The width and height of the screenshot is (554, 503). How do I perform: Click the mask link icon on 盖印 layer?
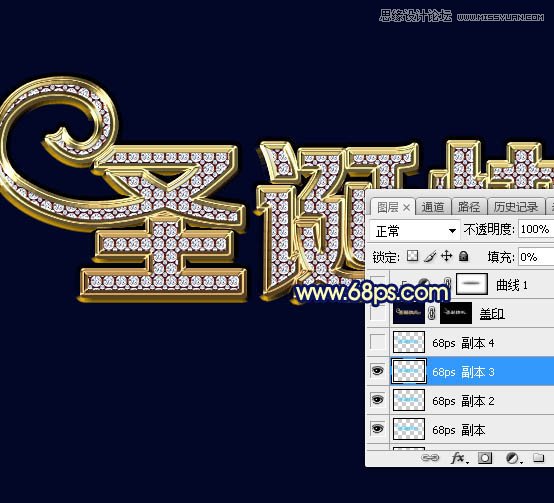point(432,313)
